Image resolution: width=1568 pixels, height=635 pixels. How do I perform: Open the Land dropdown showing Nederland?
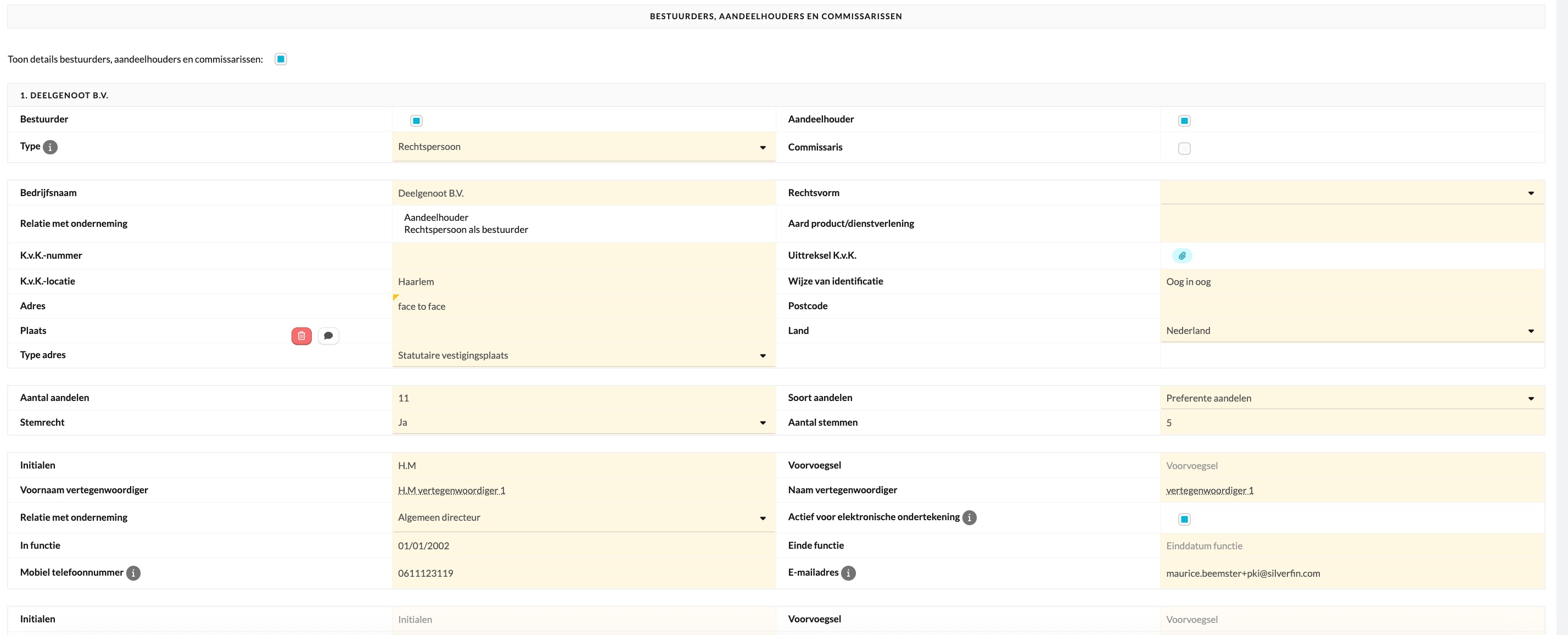(1351, 331)
